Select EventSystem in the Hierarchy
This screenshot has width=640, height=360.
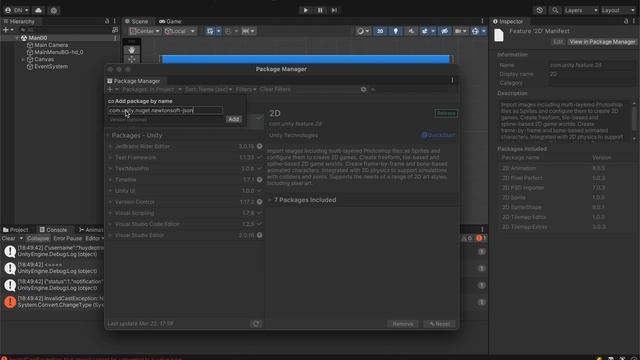51,67
